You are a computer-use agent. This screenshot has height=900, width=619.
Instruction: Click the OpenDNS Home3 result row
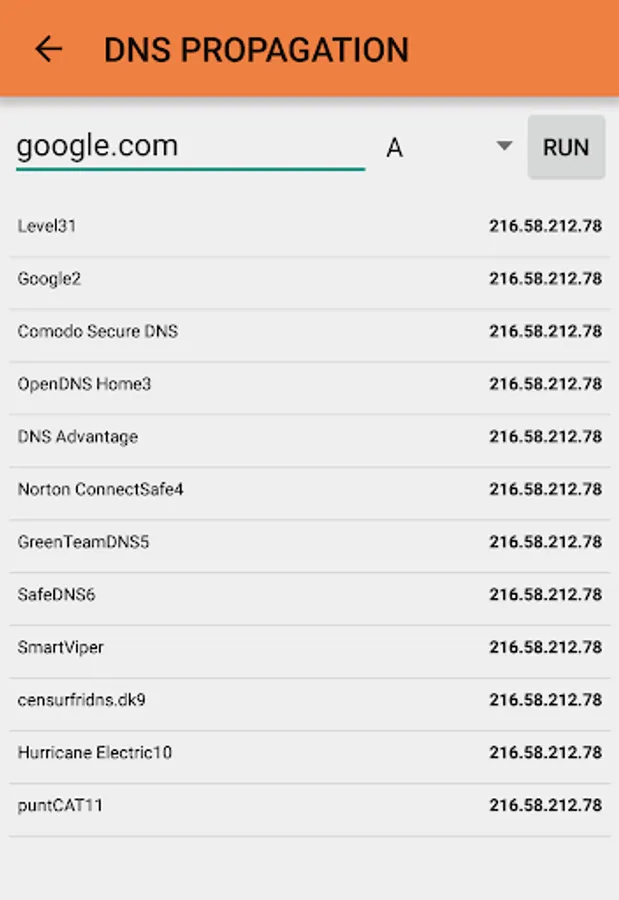(x=200, y=384)
